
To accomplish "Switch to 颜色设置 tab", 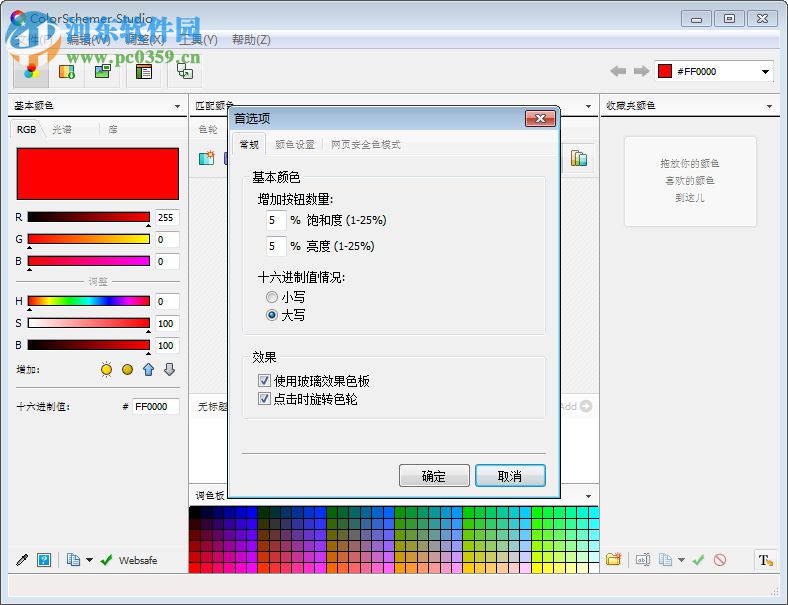I will (x=295, y=145).
